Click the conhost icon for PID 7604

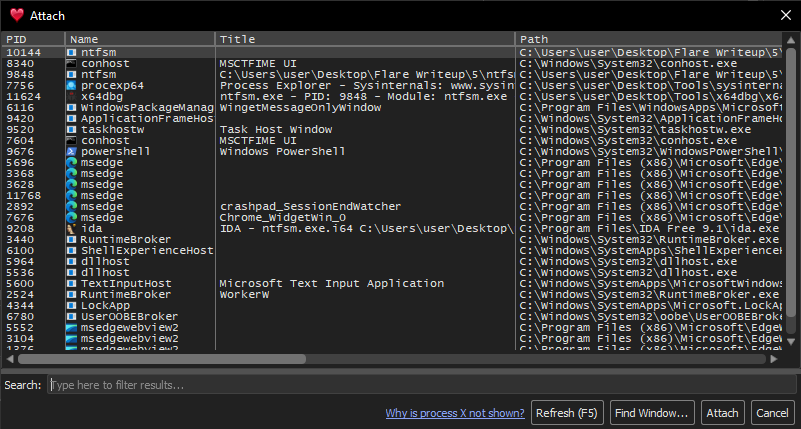coord(72,140)
